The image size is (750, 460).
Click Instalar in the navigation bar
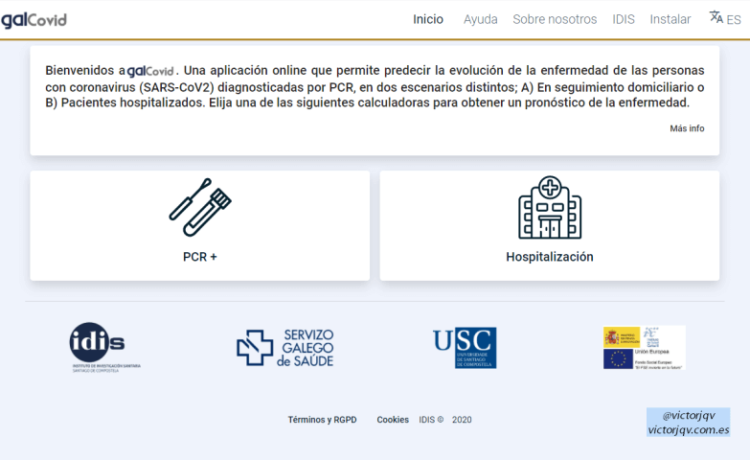click(670, 19)
